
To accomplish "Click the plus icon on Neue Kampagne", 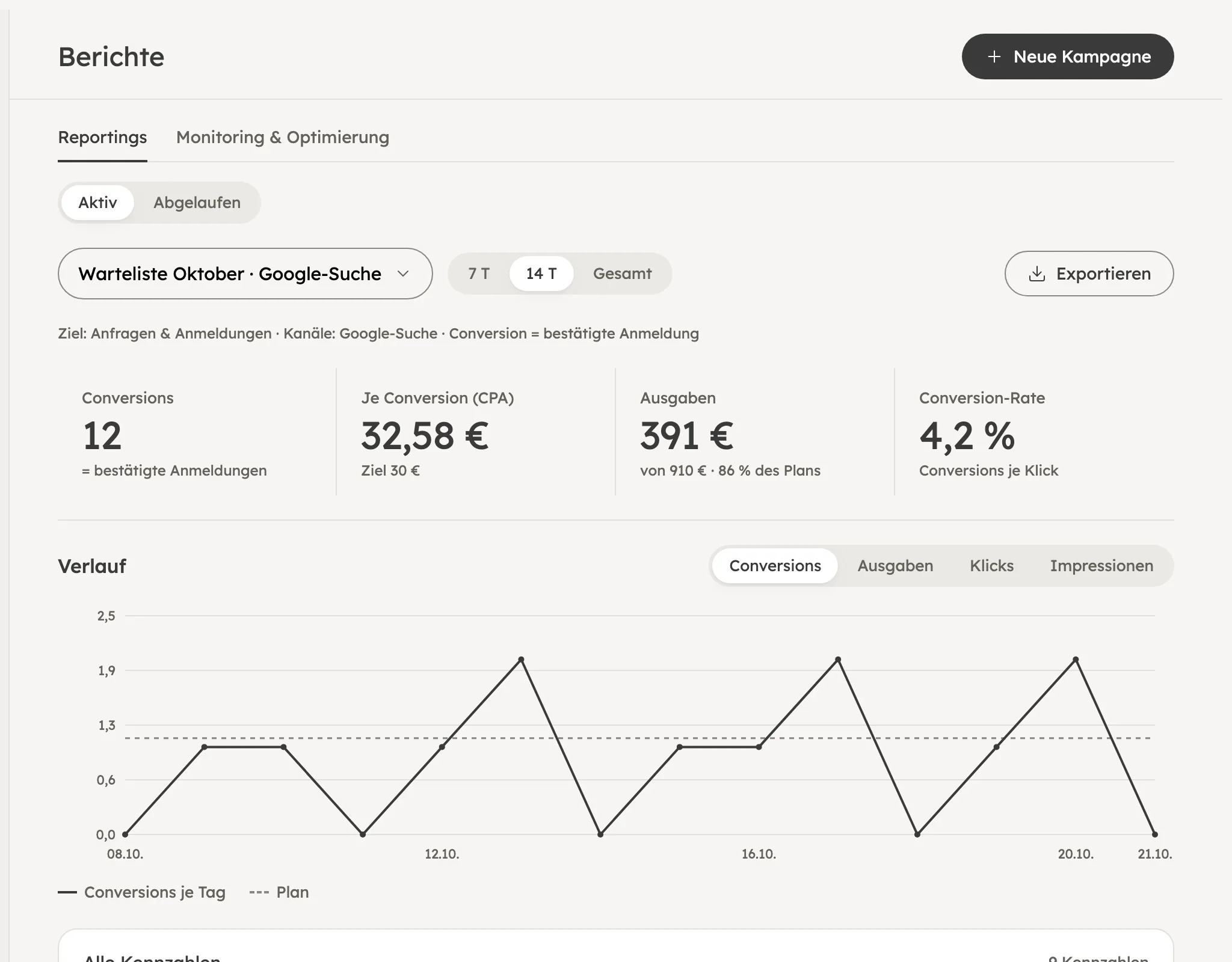I will click(x=994, y=57).
